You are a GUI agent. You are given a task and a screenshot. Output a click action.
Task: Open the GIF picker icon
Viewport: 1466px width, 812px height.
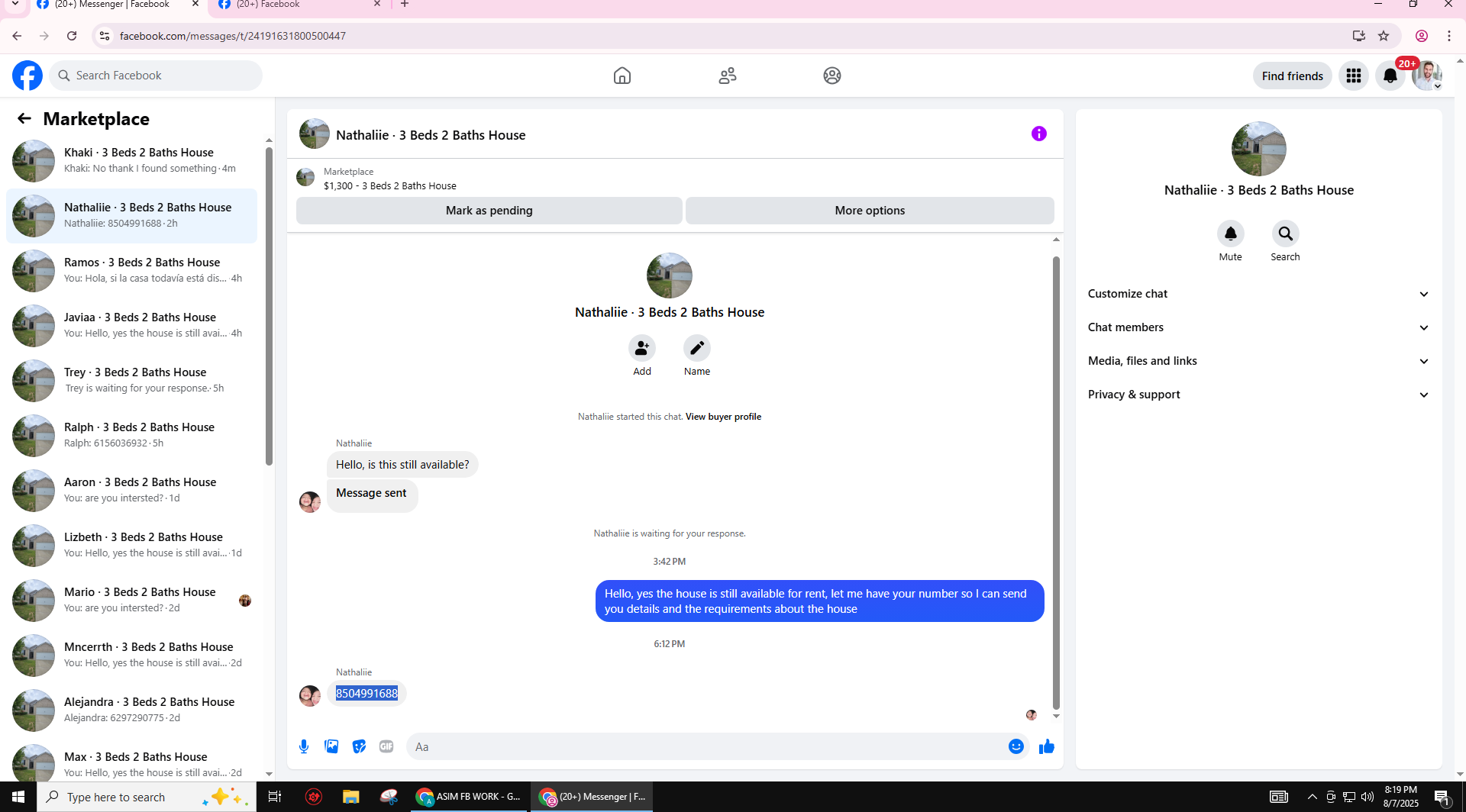[386, 746]
